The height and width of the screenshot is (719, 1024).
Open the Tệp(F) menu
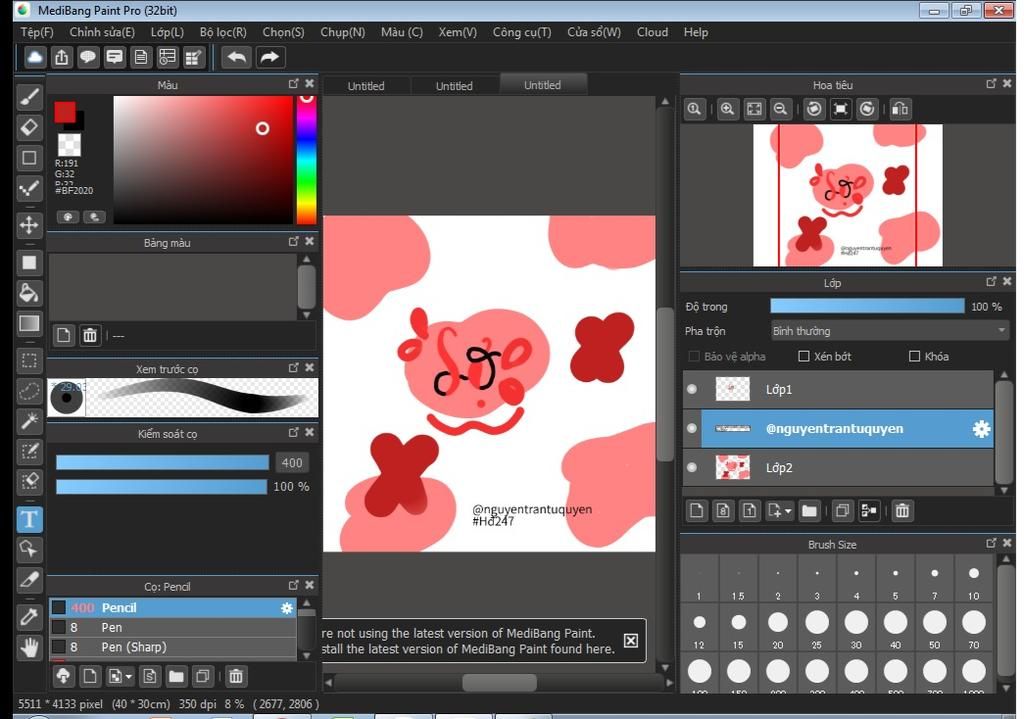37,32
